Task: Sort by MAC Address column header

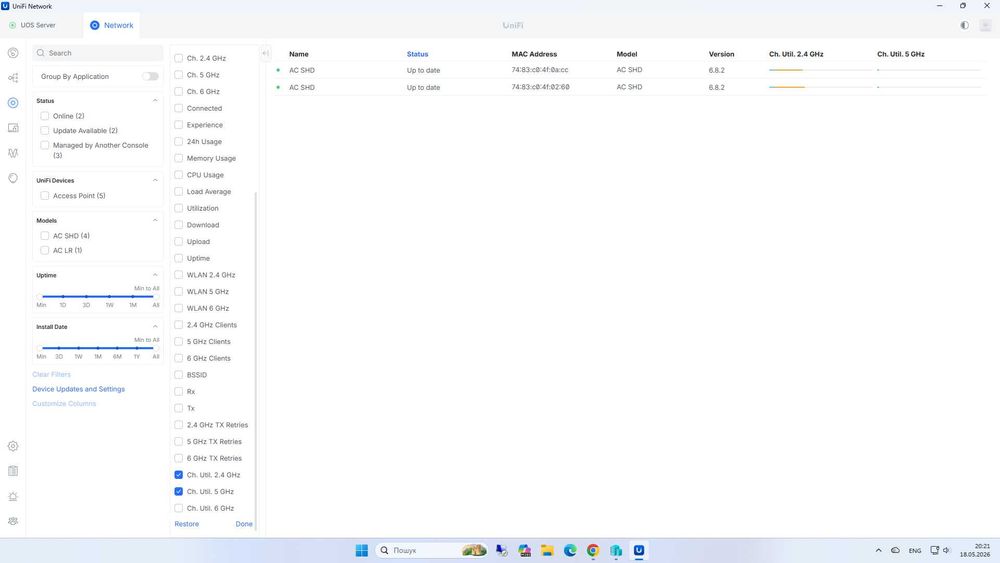Action: point(534,54)
